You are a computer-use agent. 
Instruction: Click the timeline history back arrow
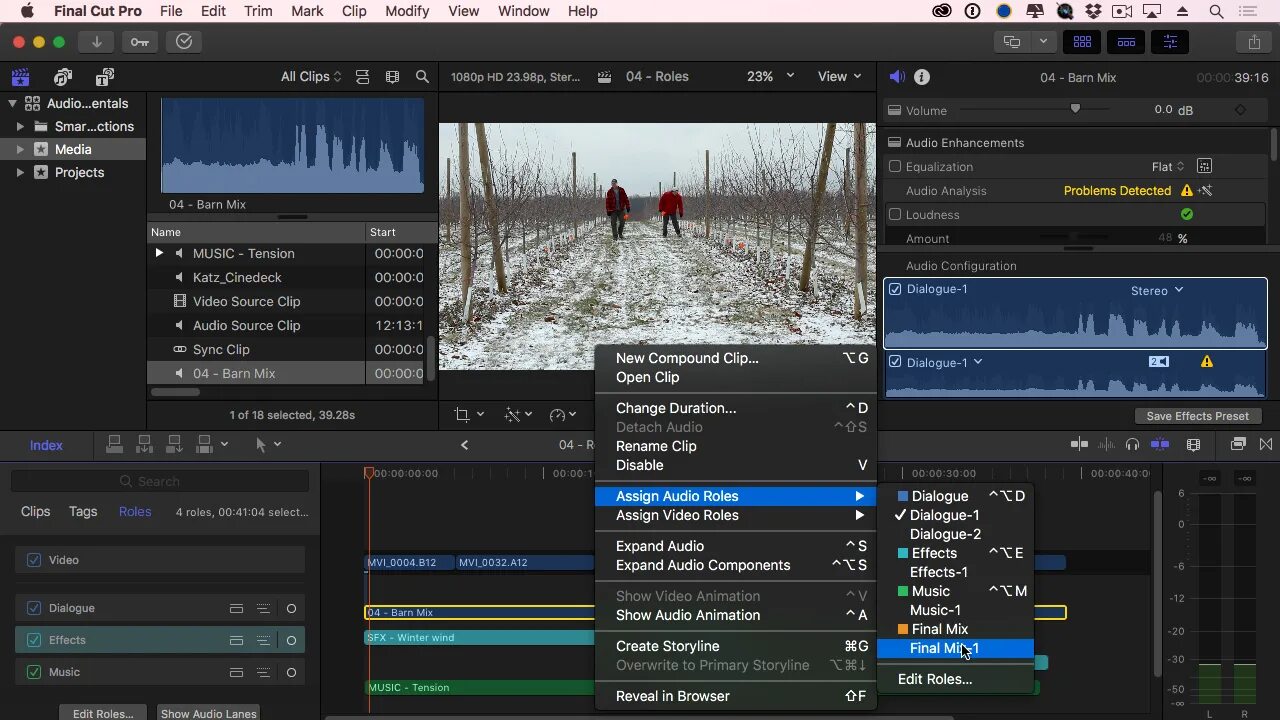(464, 445)
